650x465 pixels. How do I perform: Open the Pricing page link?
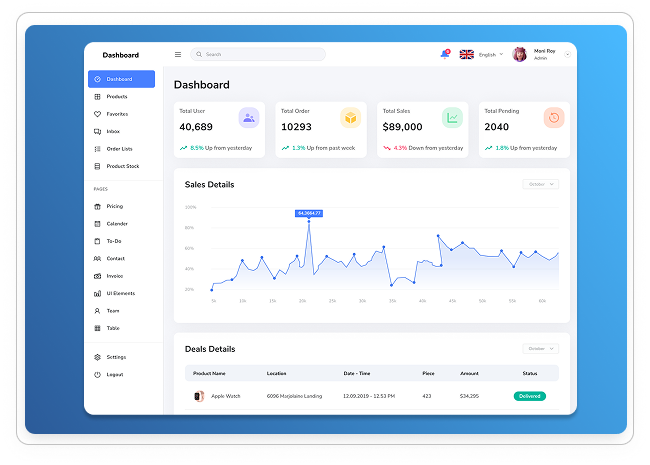tap(115, 206)
